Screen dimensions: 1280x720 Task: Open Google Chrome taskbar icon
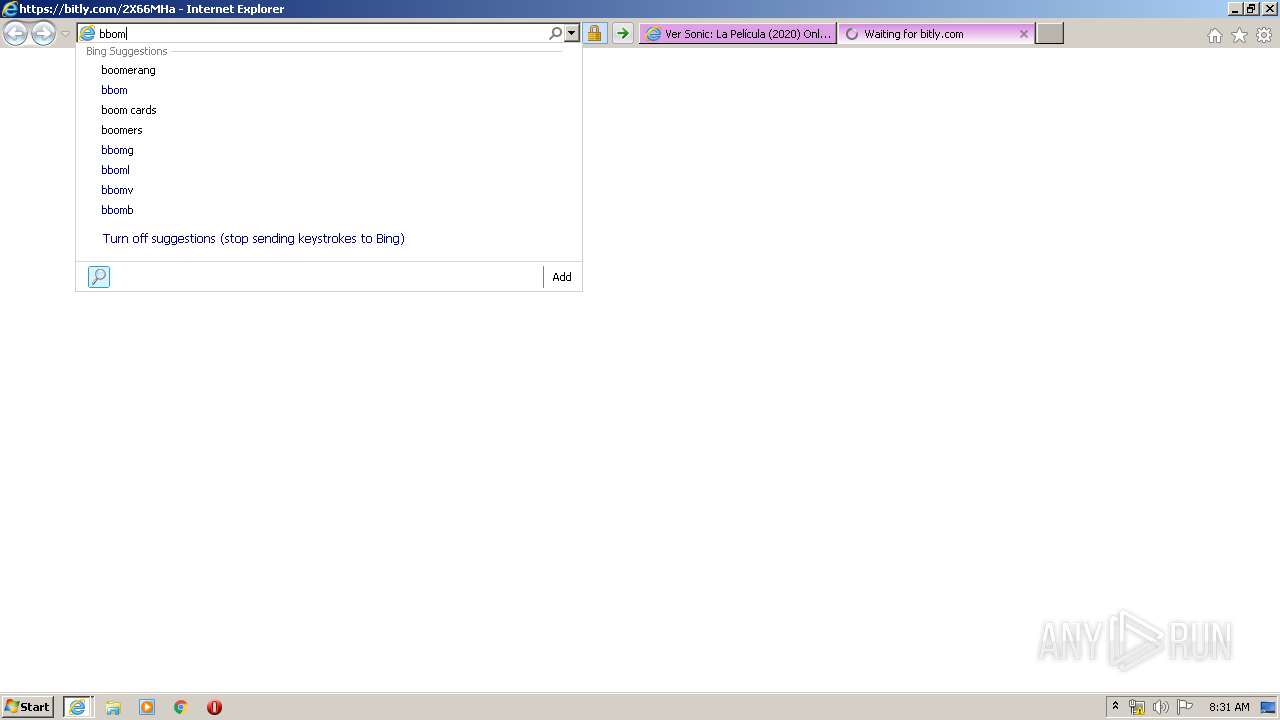181,707
